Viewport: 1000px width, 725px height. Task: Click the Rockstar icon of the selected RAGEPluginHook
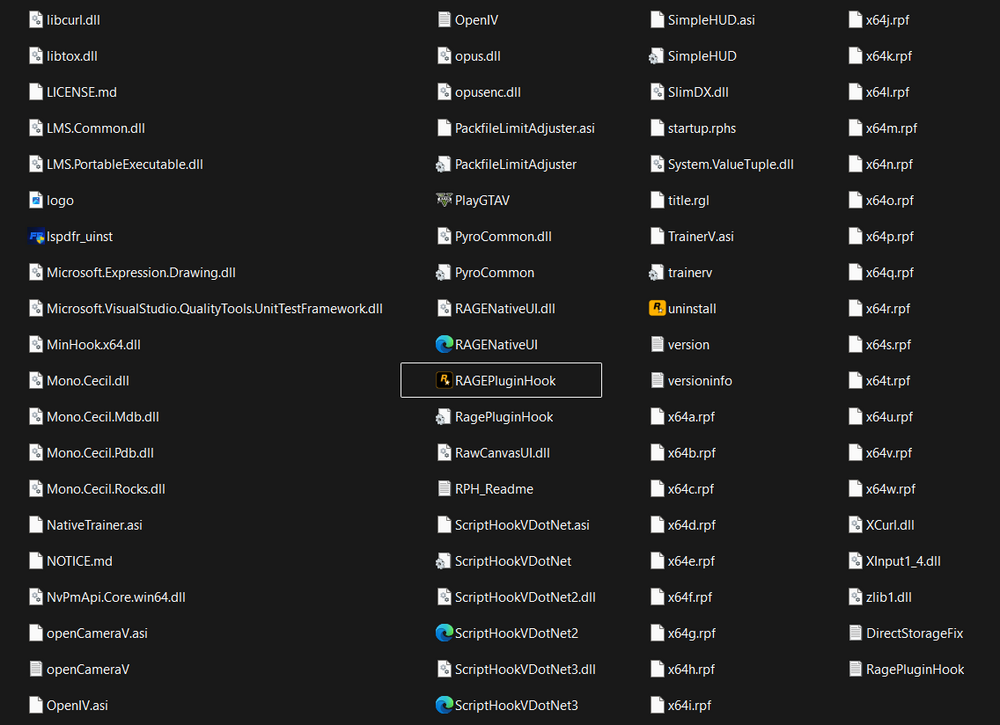[444, 381]
